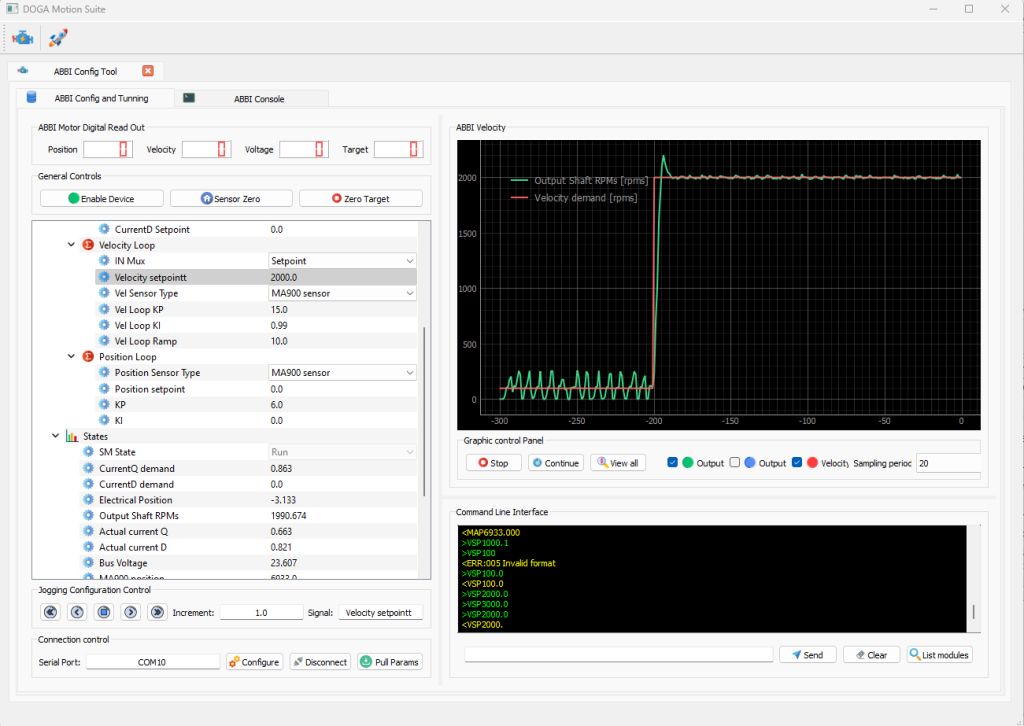Click gear icon next to IN Mux

104,260
